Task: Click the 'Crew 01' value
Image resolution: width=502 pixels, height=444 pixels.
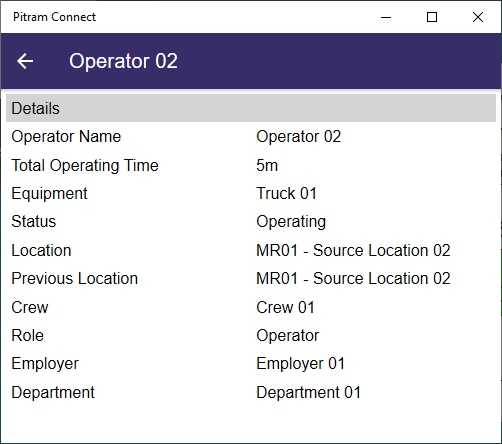Action: pyautogui.click(x=285, y=307)
